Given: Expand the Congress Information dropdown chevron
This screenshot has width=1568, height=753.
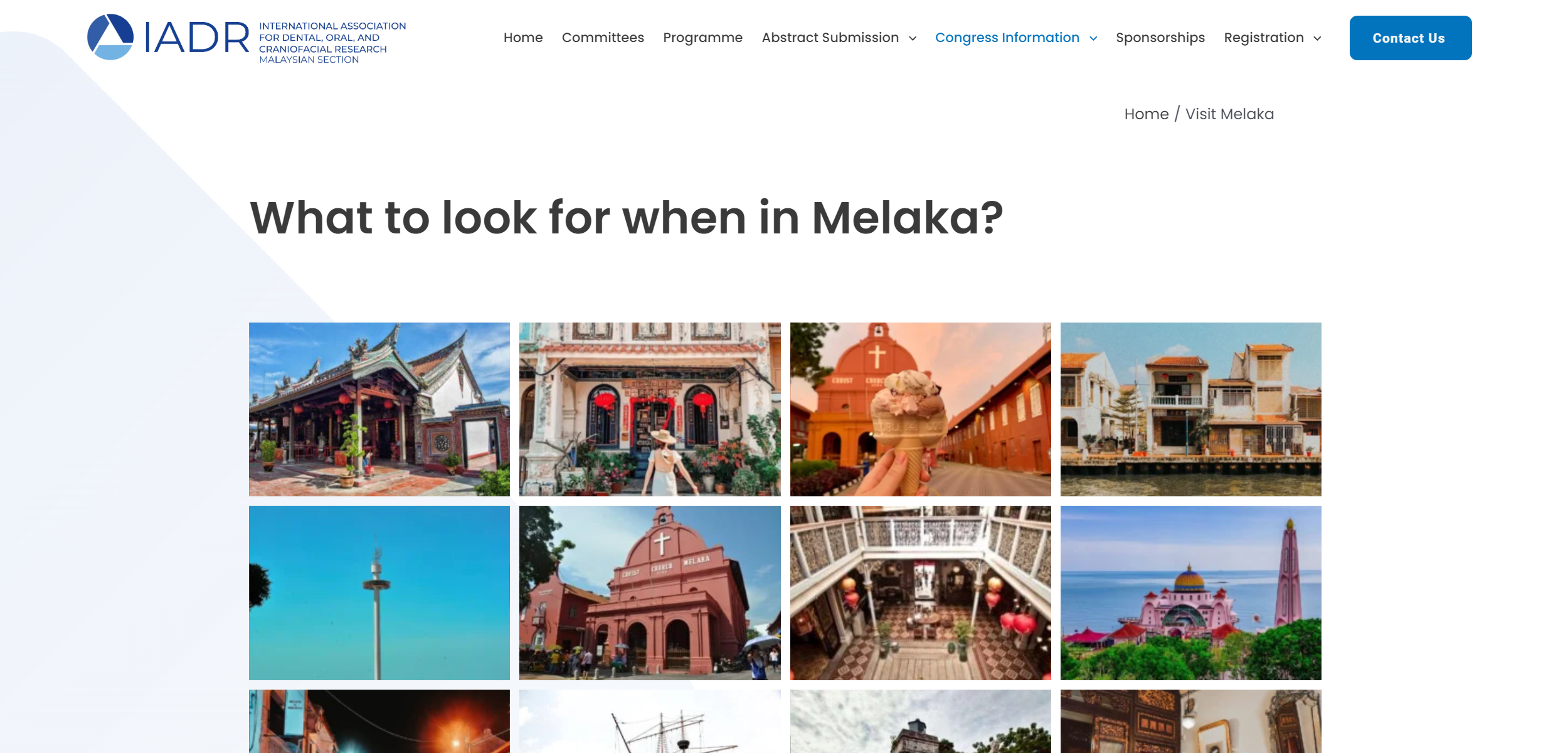Looking at the screenshot, I should coord(1093,38).
